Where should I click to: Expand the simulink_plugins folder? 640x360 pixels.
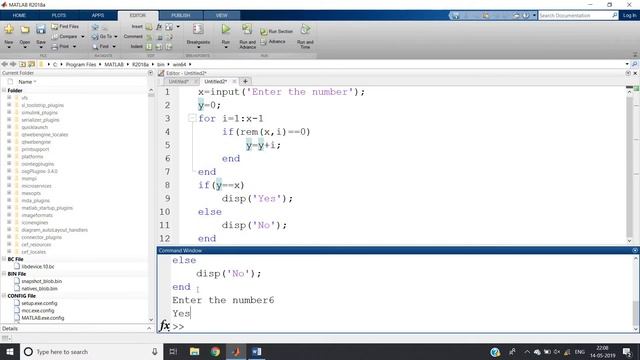(9, 112)
